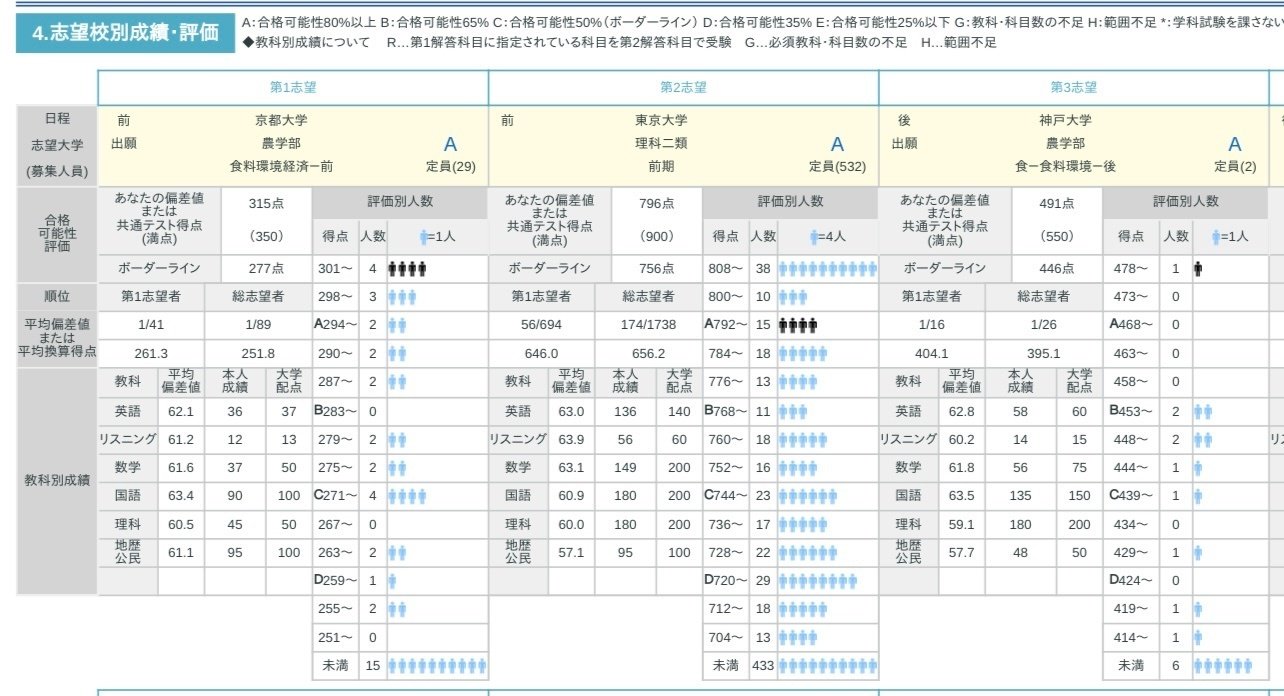
Task: Click the A grade beside 東京大学
Action: [x=838, y=144]
